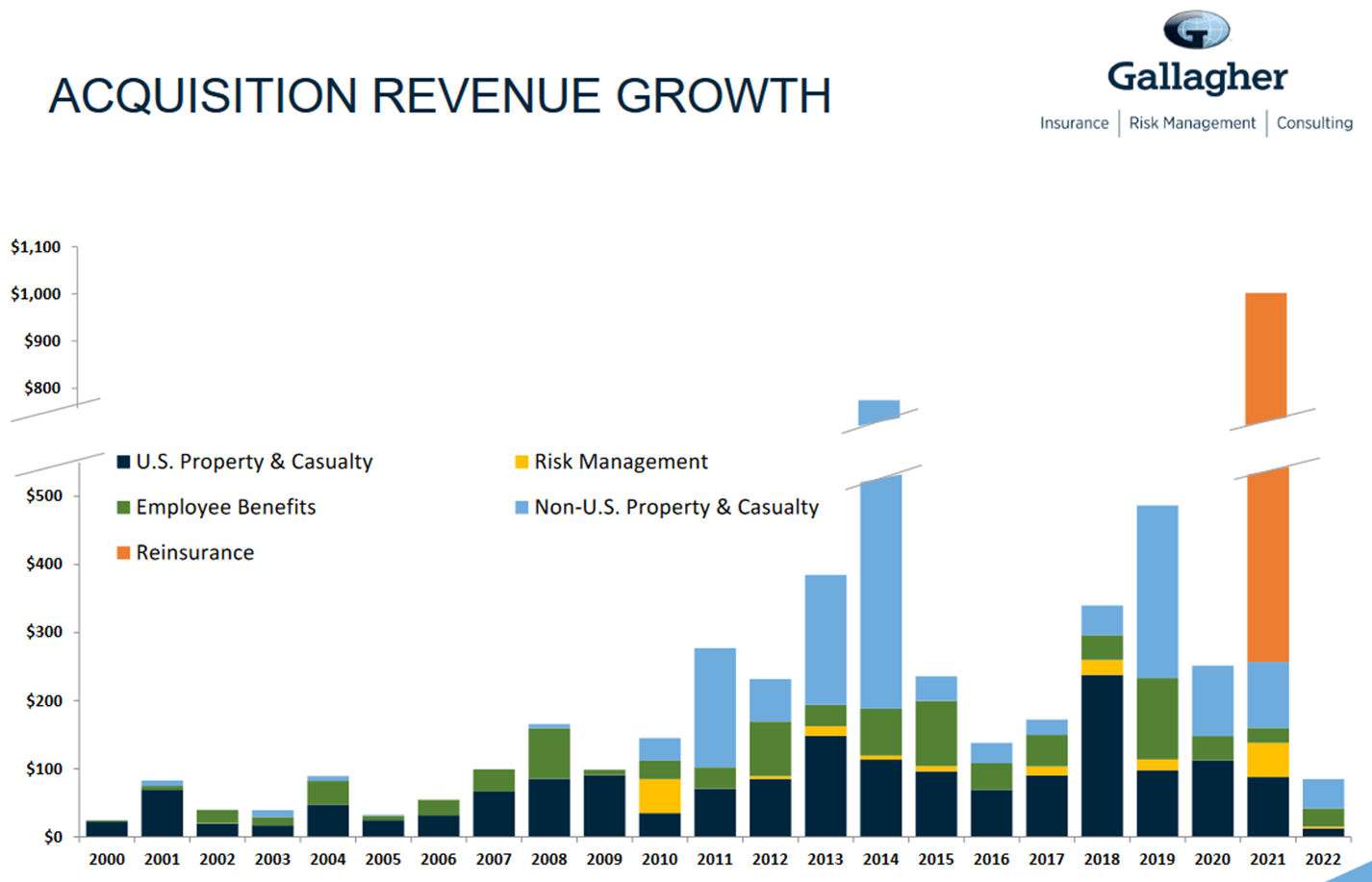The height and width of the screenshot is (882, 1372).
Task: Click the Acquisition Revenue Growth slide title
Action: 440,96
